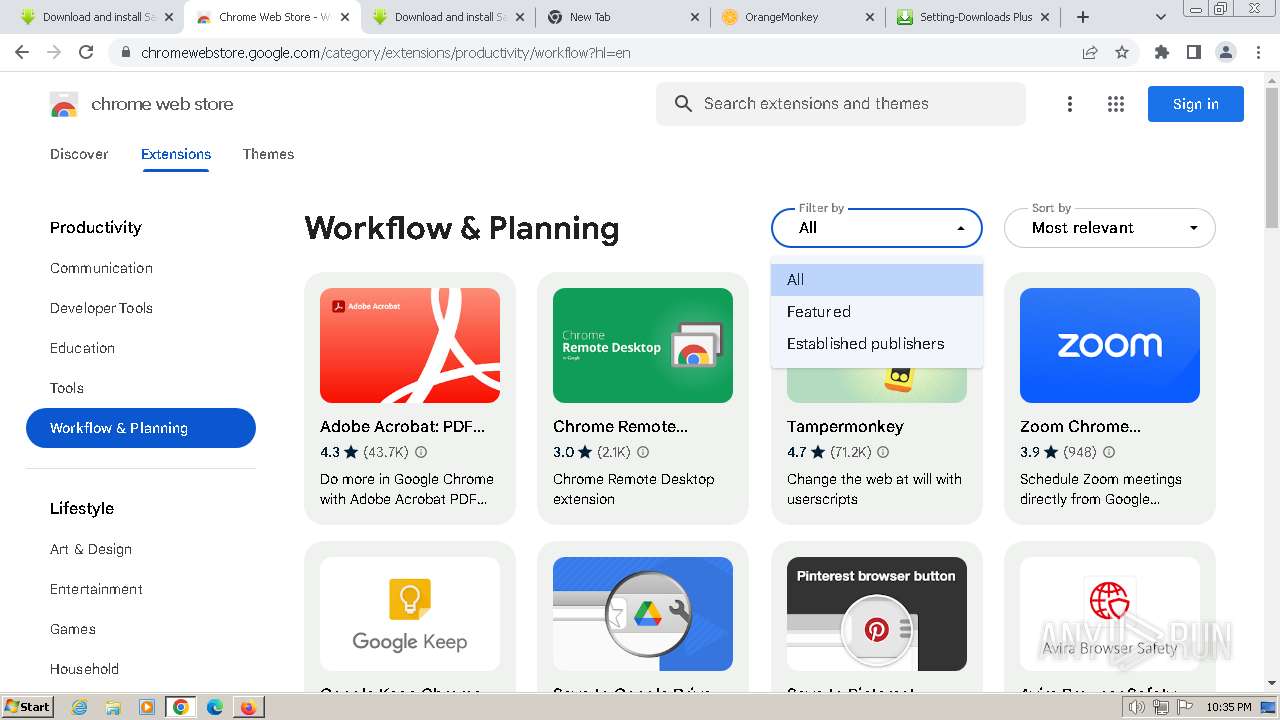Open the Zoom Chrome extension thumbnail
Image resolution: width=1280 pixels, height=720 pixels.
tap(1110, 346)
